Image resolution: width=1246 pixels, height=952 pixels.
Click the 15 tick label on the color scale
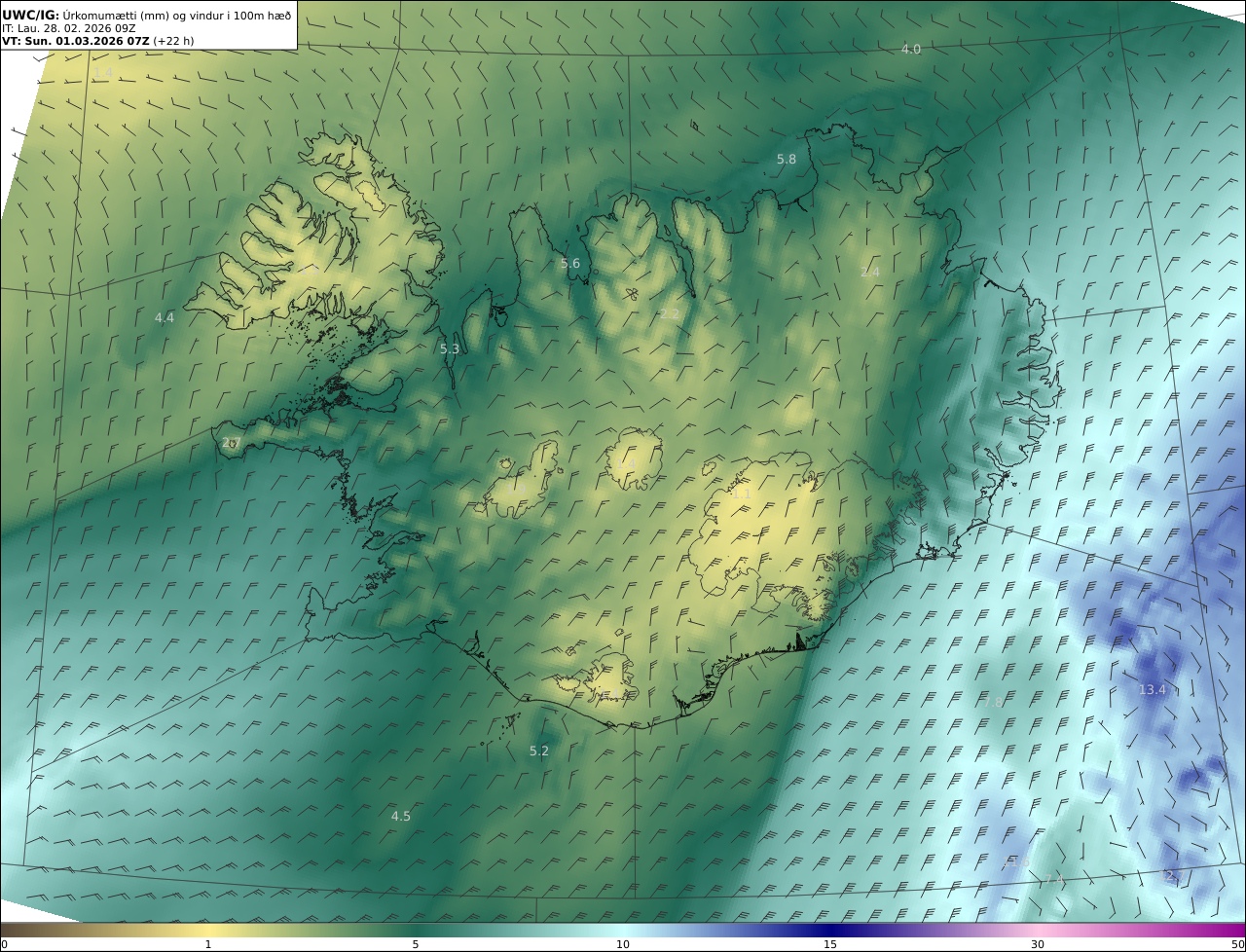(x=830, y=944)
